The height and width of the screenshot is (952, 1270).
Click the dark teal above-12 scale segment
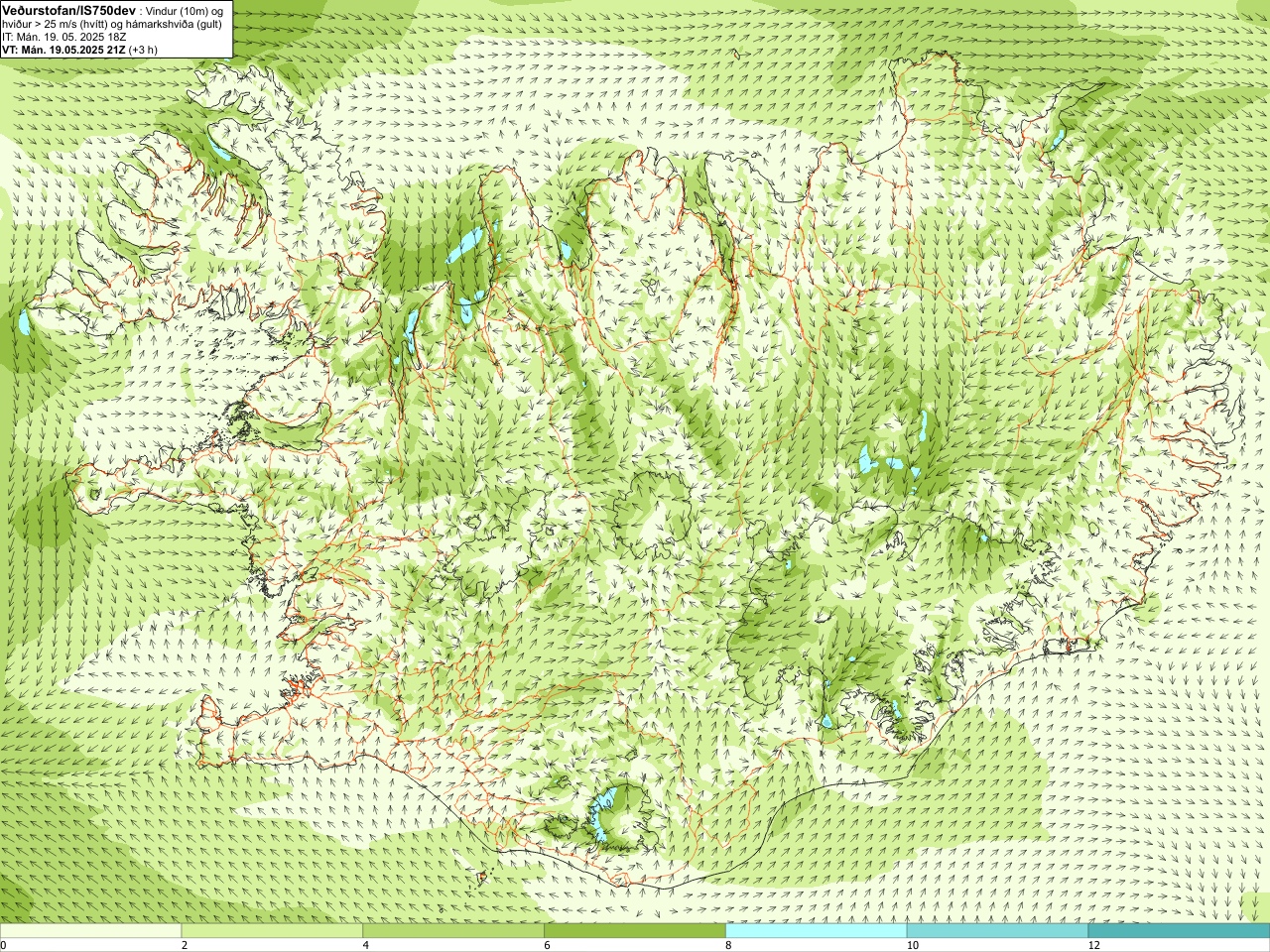(1179, 931)
